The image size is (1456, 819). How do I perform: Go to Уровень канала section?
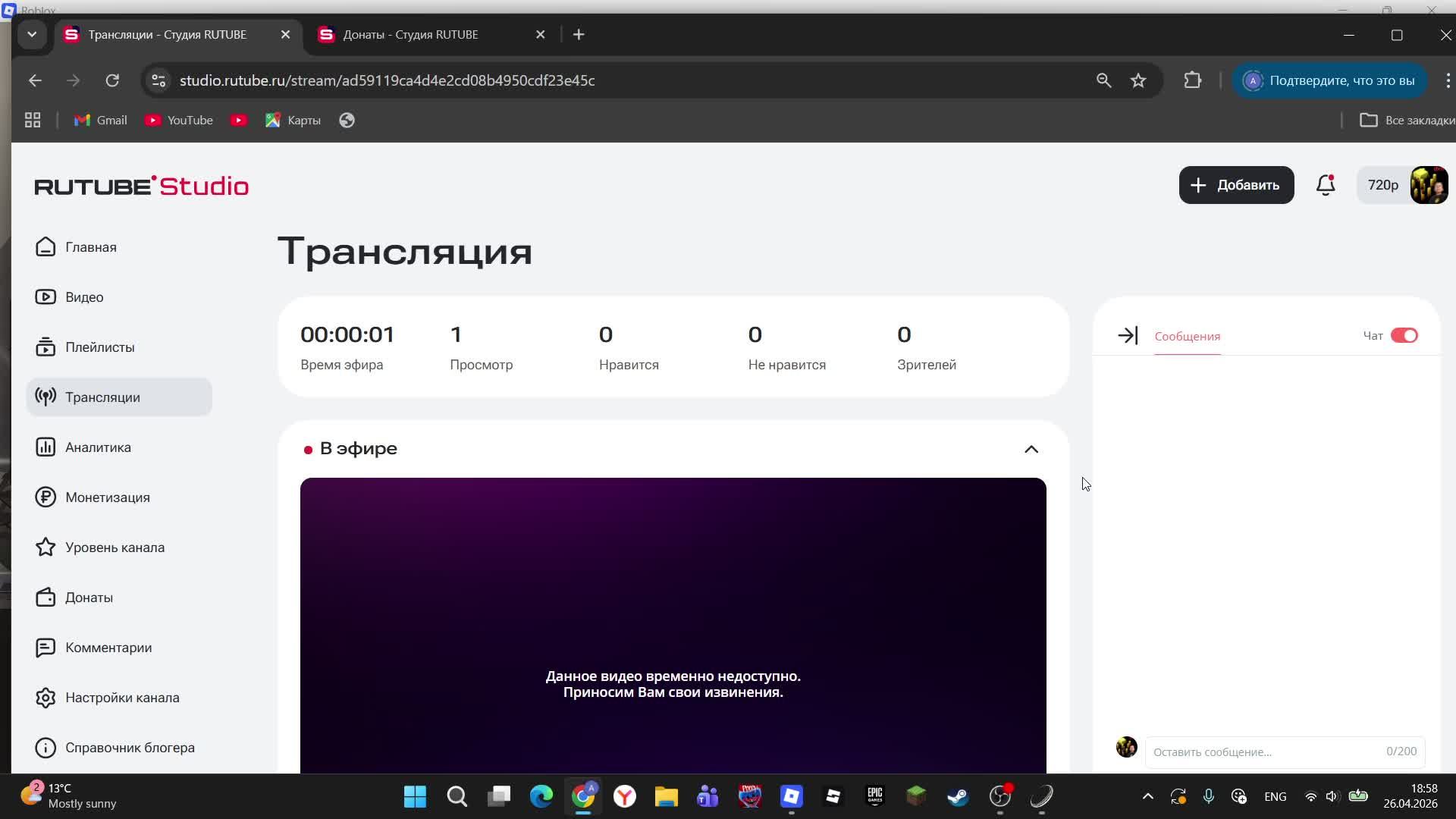(115, 548)
